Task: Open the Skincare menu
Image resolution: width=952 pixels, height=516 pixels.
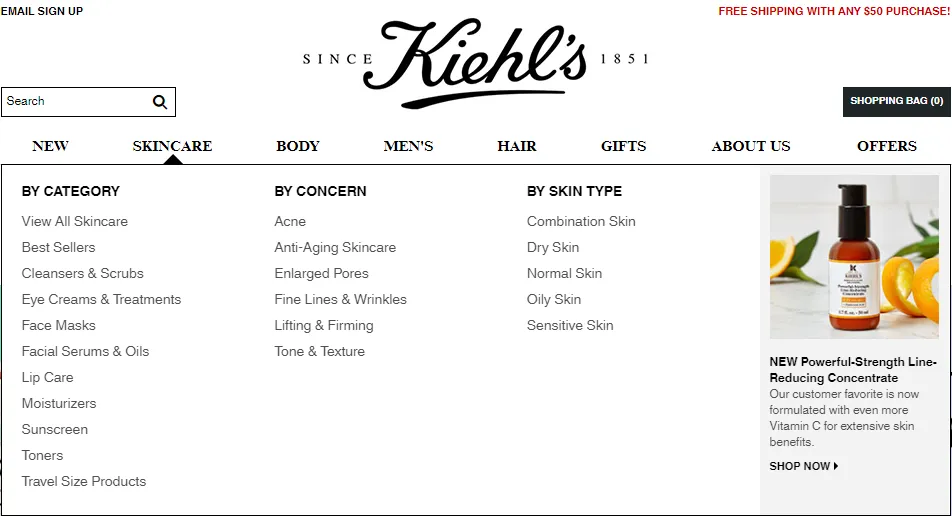Action: 172,146
